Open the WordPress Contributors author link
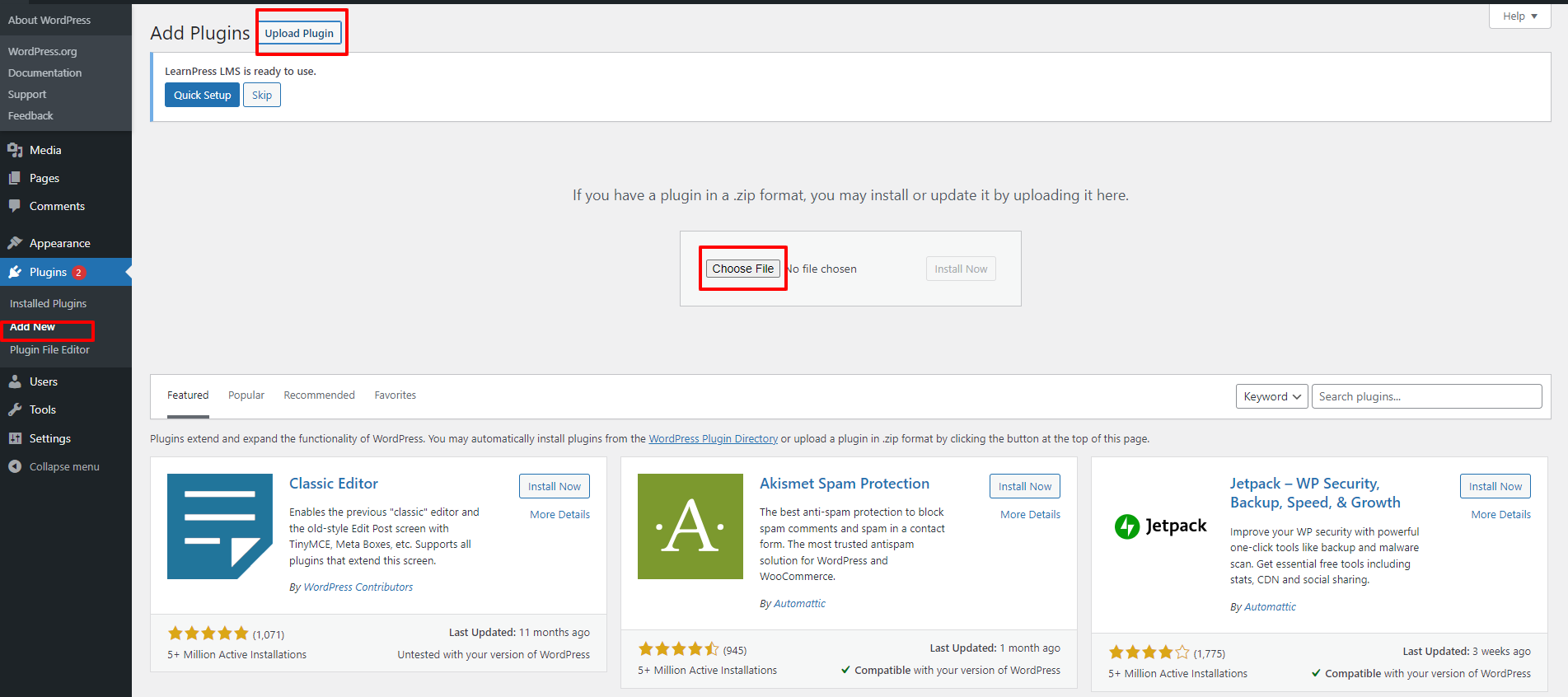The image size is (1568, 697). point(358,587)
